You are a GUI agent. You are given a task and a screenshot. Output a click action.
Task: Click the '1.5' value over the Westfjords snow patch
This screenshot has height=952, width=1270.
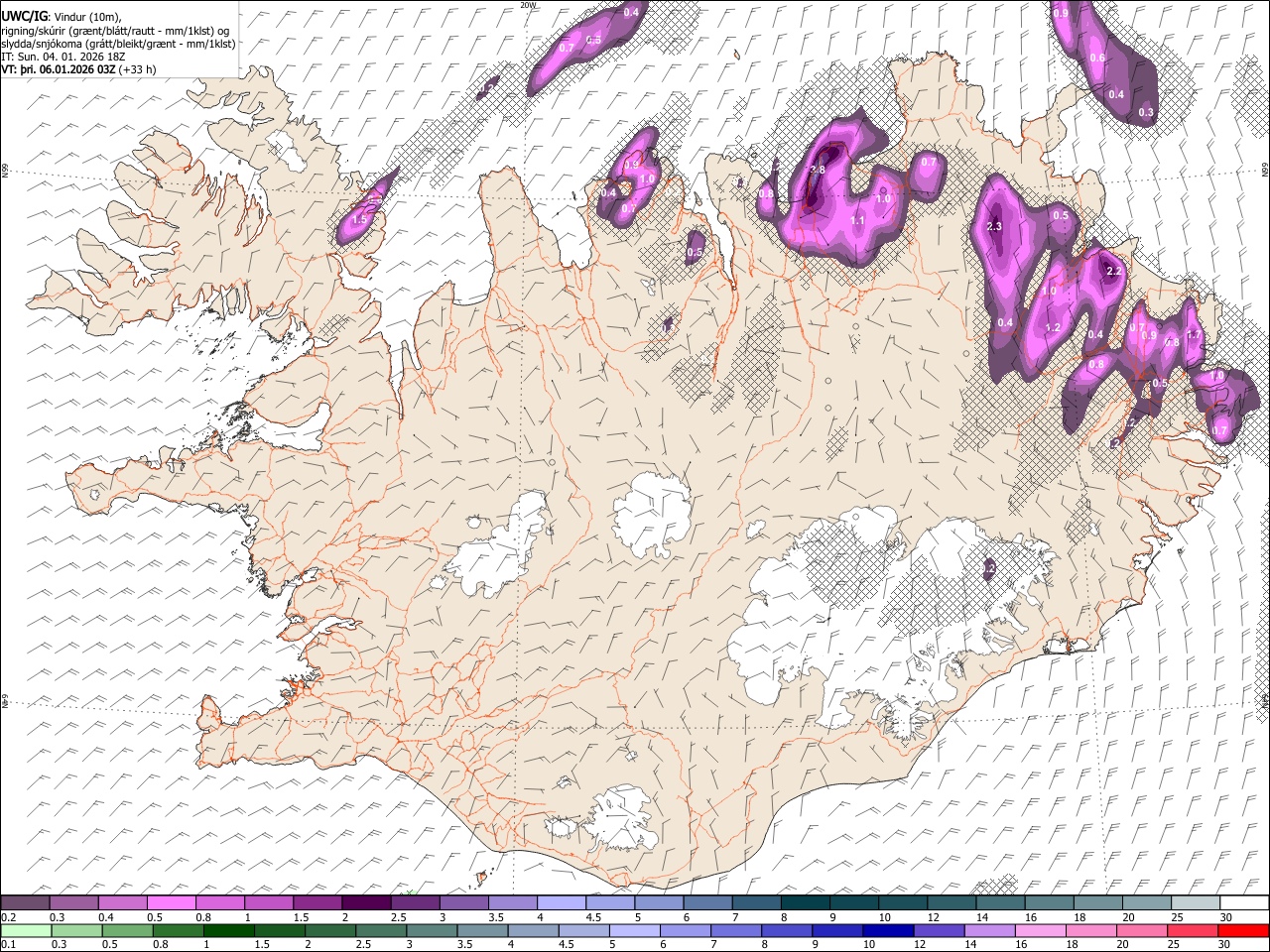click(x=360, y=219)
